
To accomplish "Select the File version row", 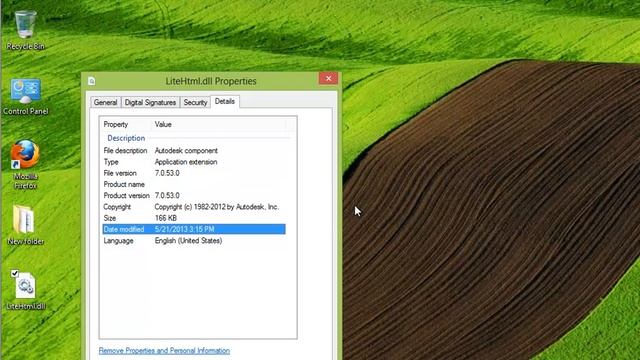I will (x=194, y=173).
